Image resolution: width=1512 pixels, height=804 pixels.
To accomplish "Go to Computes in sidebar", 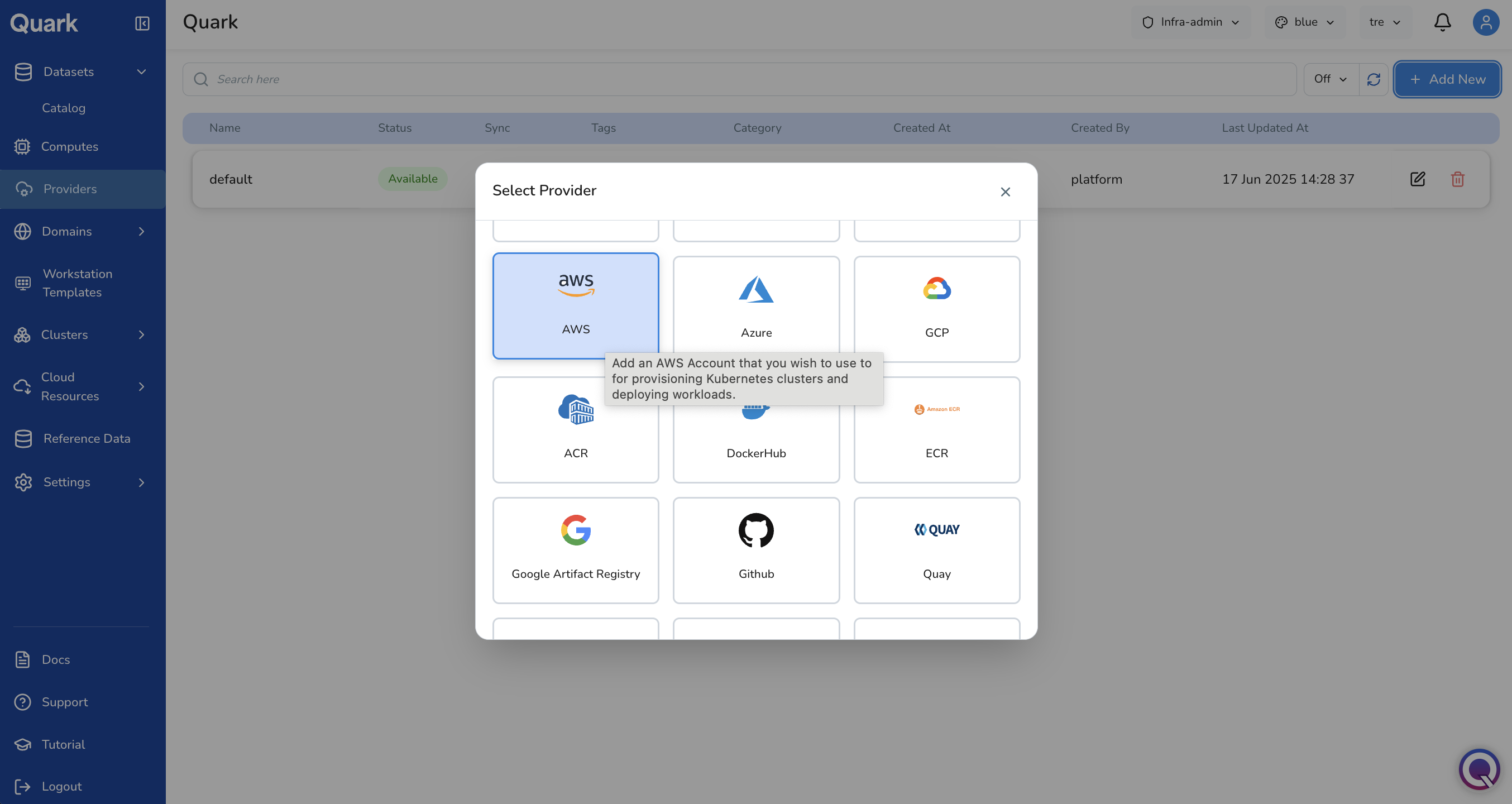I will [x=83, y=147].
